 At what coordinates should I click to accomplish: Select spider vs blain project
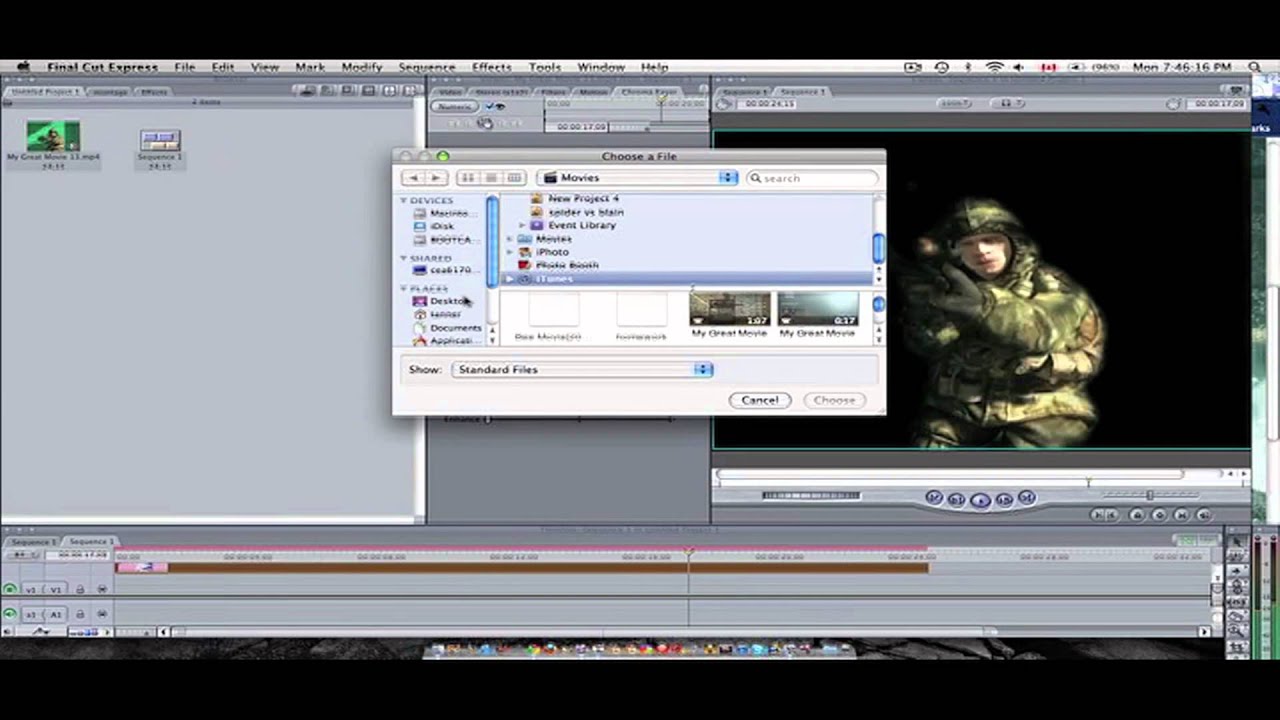(585, 212)
